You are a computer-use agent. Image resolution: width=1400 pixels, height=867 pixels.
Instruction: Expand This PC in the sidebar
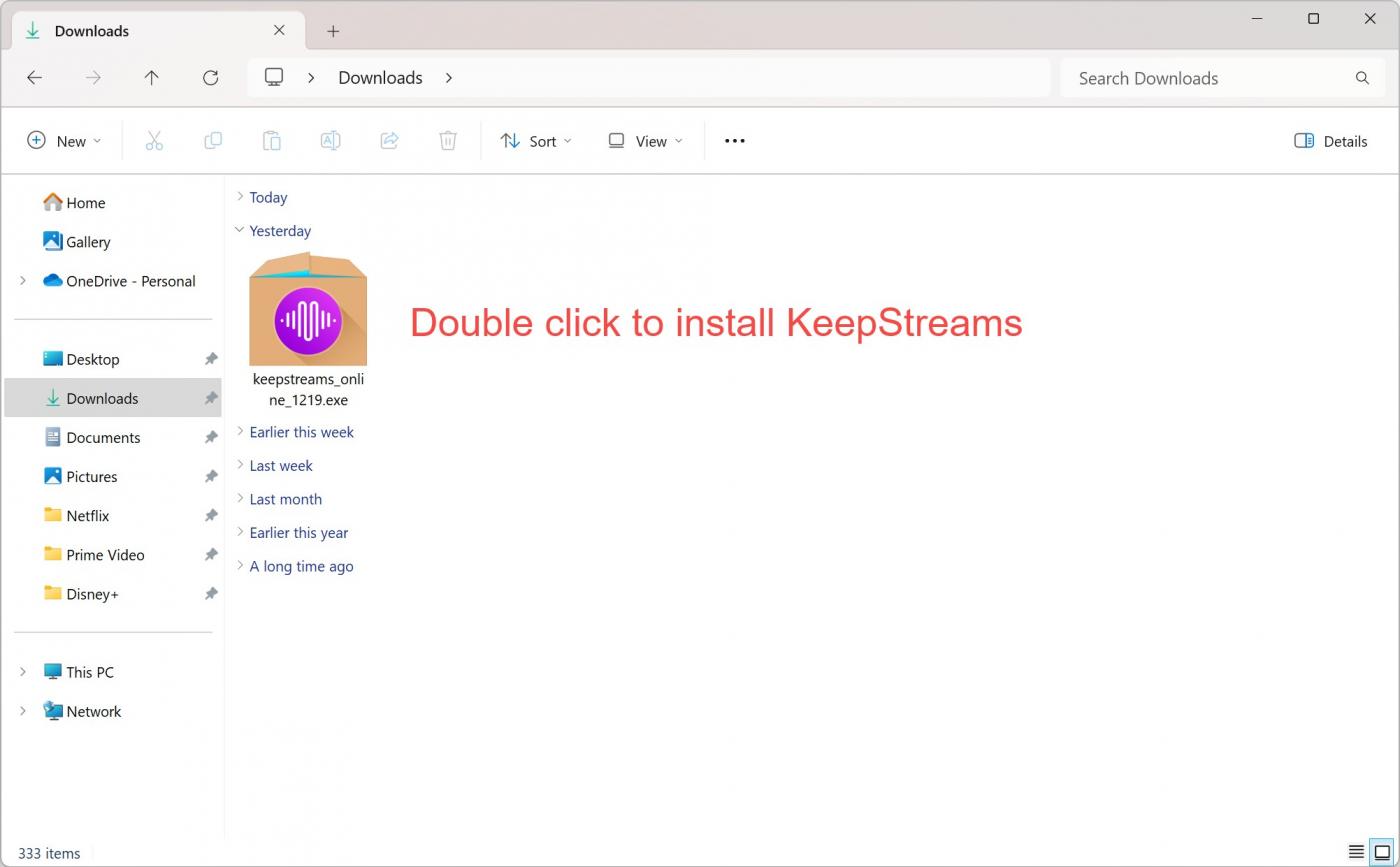point(23,671)
